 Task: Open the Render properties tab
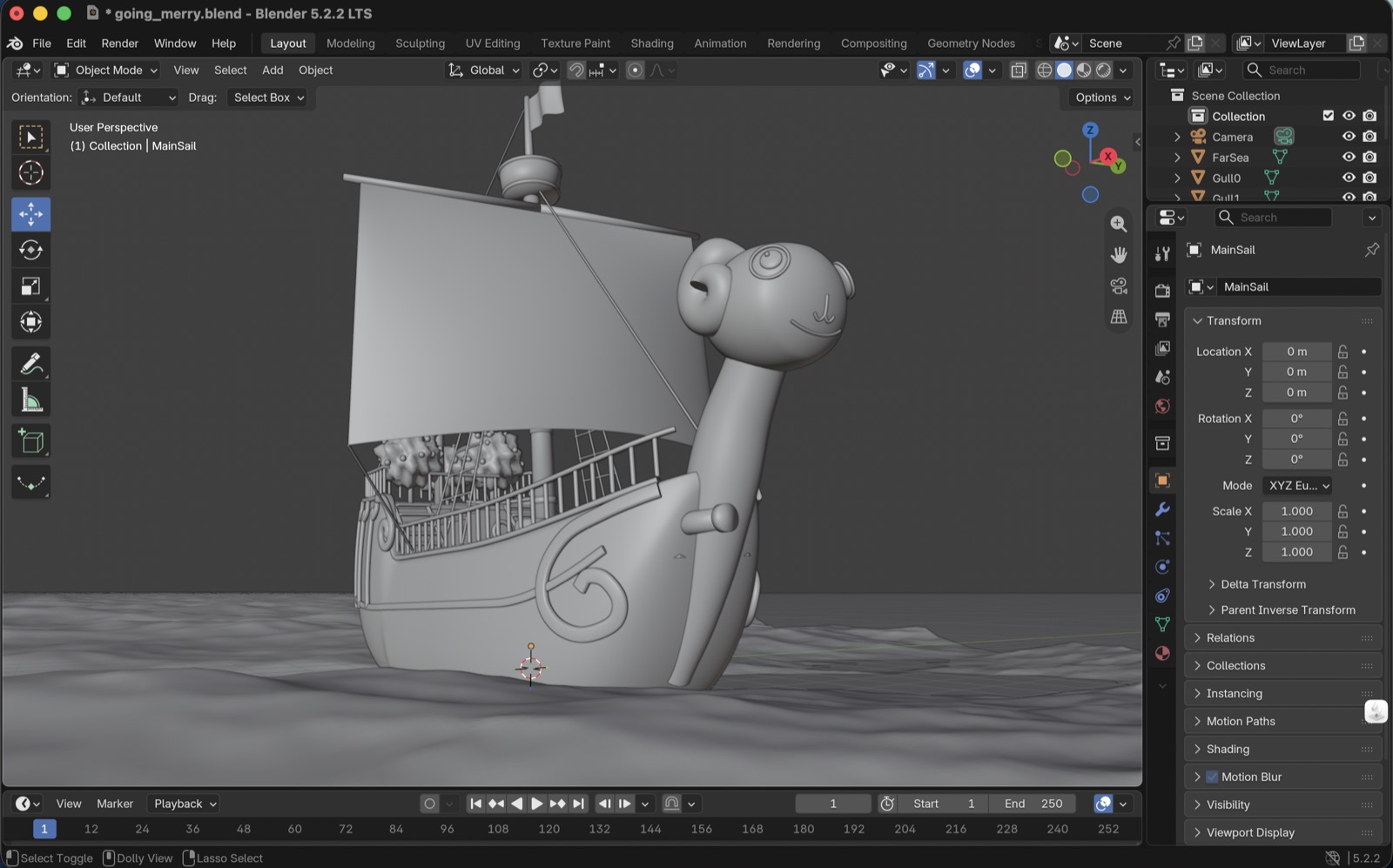point(1162,291)
